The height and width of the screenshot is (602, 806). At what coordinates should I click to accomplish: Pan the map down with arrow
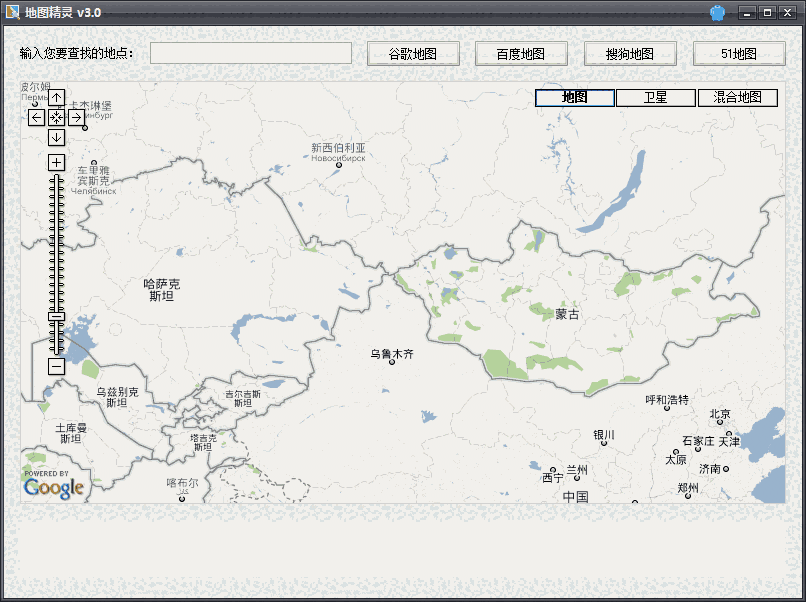[57, 137]
